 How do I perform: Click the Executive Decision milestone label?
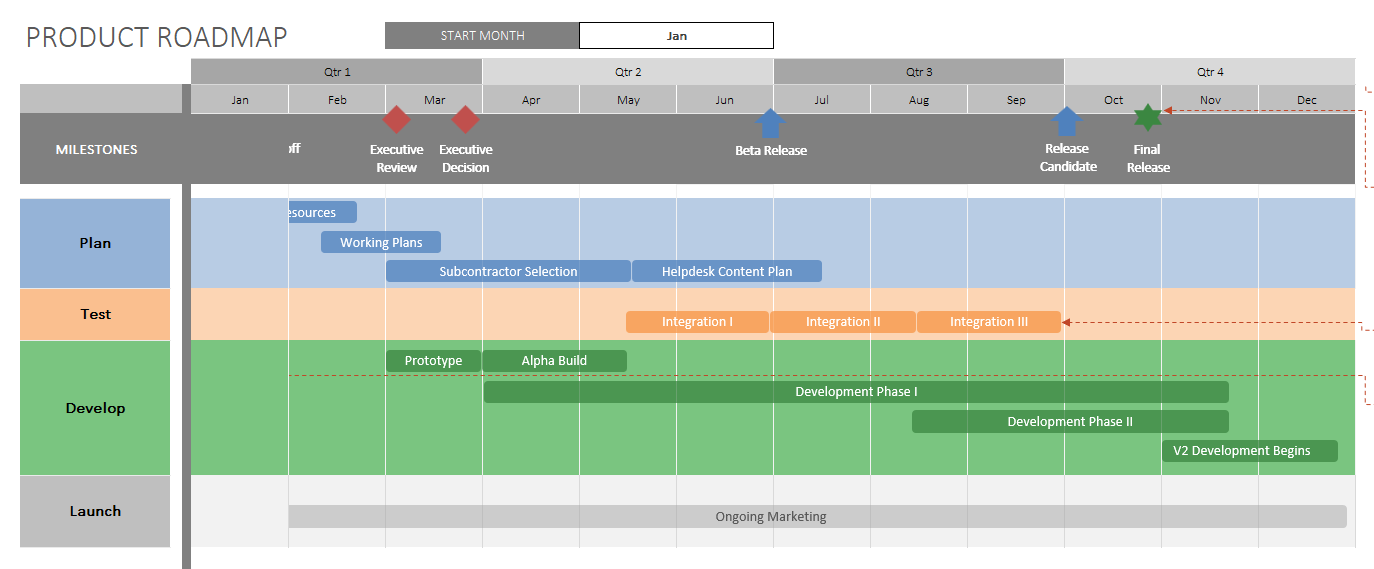pyautogui.click(x=466, y=158)
